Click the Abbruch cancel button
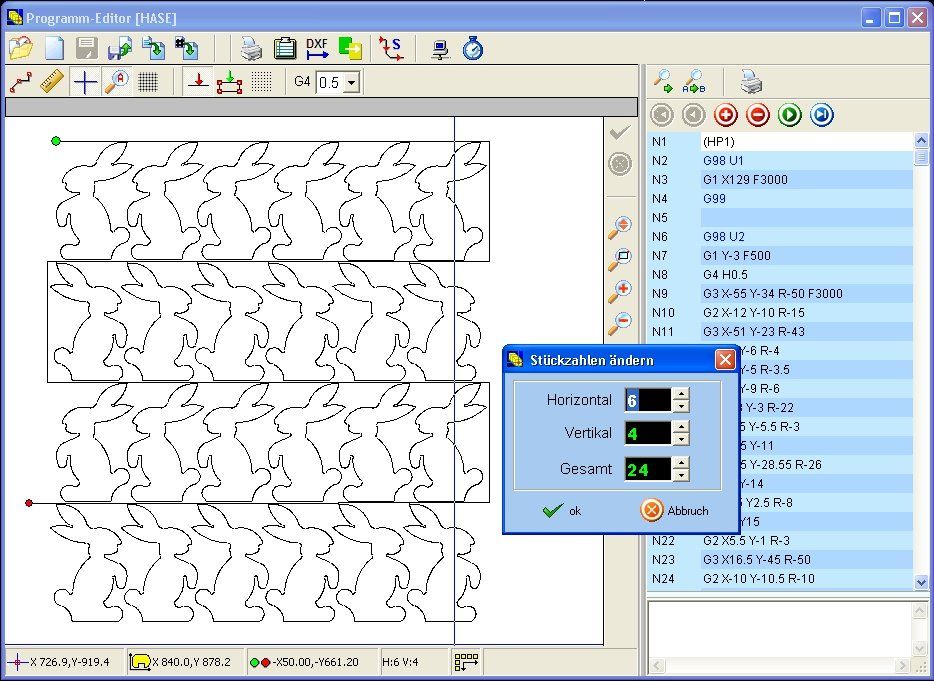 [675, 510]
